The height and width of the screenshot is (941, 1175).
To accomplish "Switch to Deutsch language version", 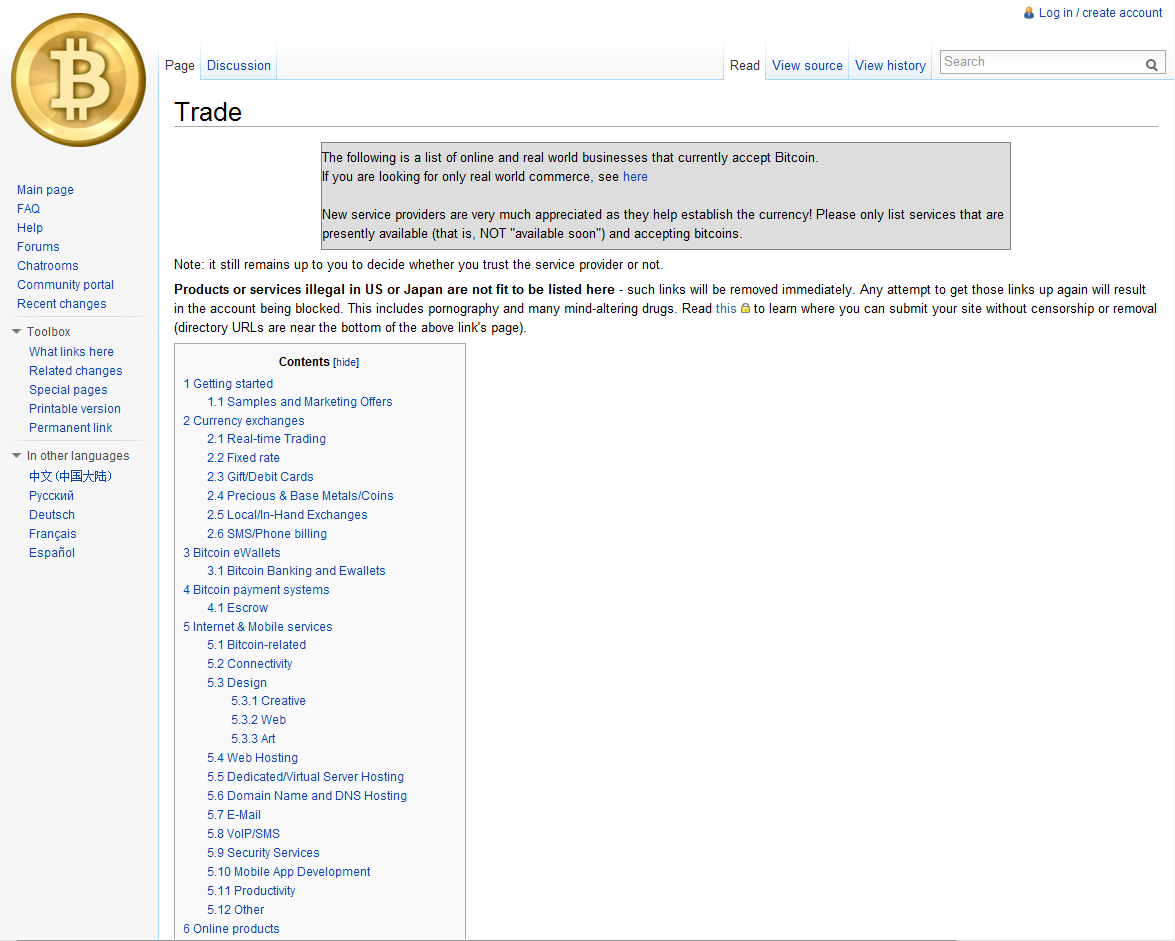I will point(52,515).
